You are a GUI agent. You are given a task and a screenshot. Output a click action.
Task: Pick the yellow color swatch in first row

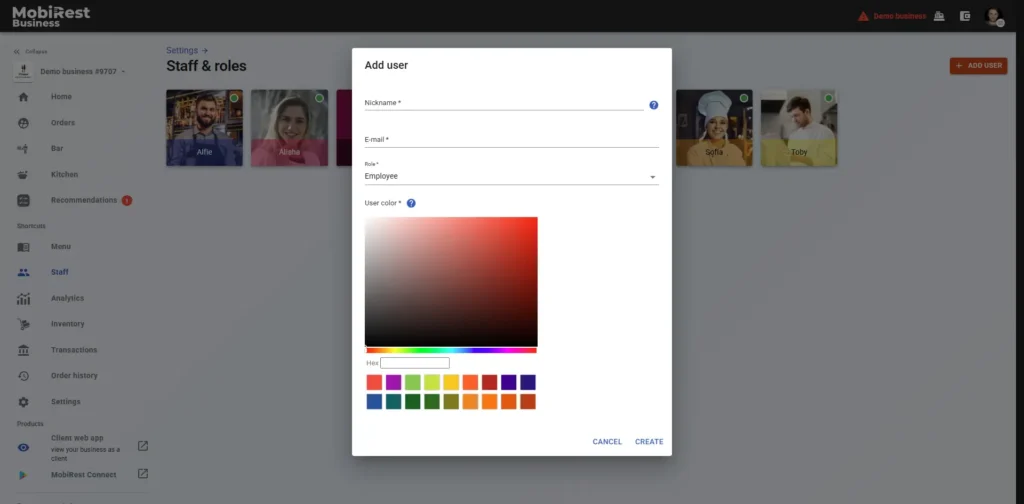[x=451, y=382]
